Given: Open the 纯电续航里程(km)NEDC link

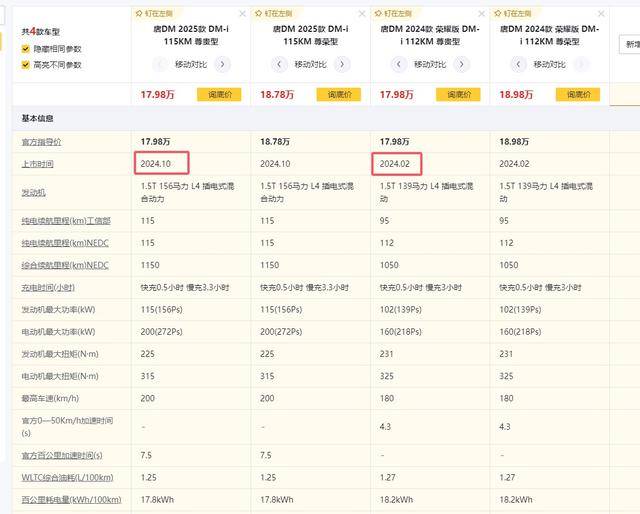Looking at the screenshot, I should (x=65, y=243).
